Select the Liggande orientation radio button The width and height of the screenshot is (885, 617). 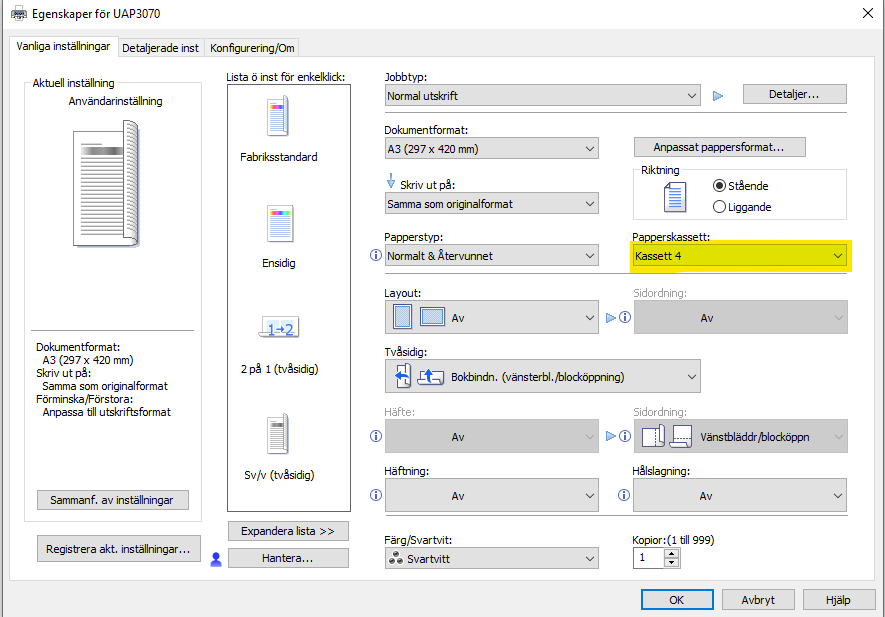(x=719, y=207)
